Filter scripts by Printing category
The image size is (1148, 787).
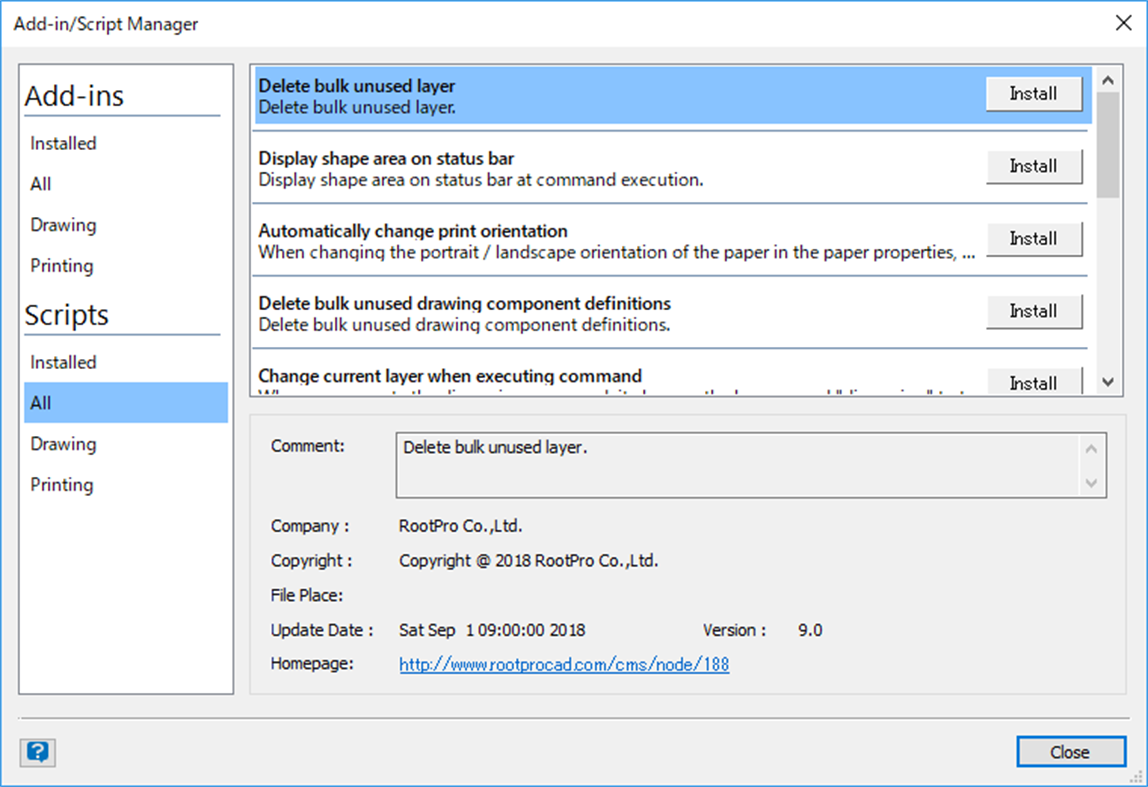(x=61, y=484)
